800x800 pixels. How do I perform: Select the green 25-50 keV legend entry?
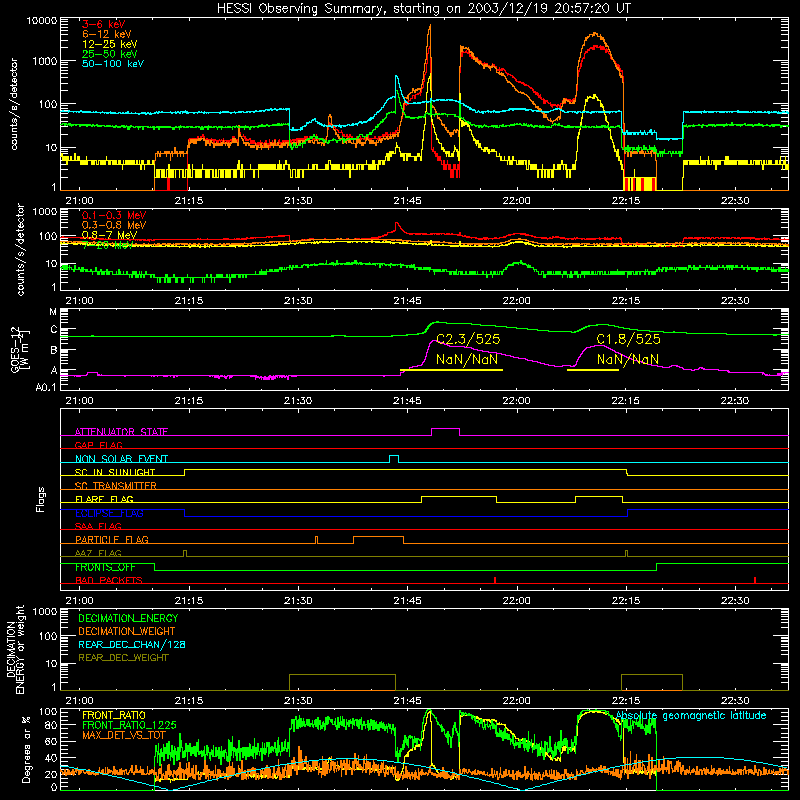pyautogui.click(x=109, y=54)
